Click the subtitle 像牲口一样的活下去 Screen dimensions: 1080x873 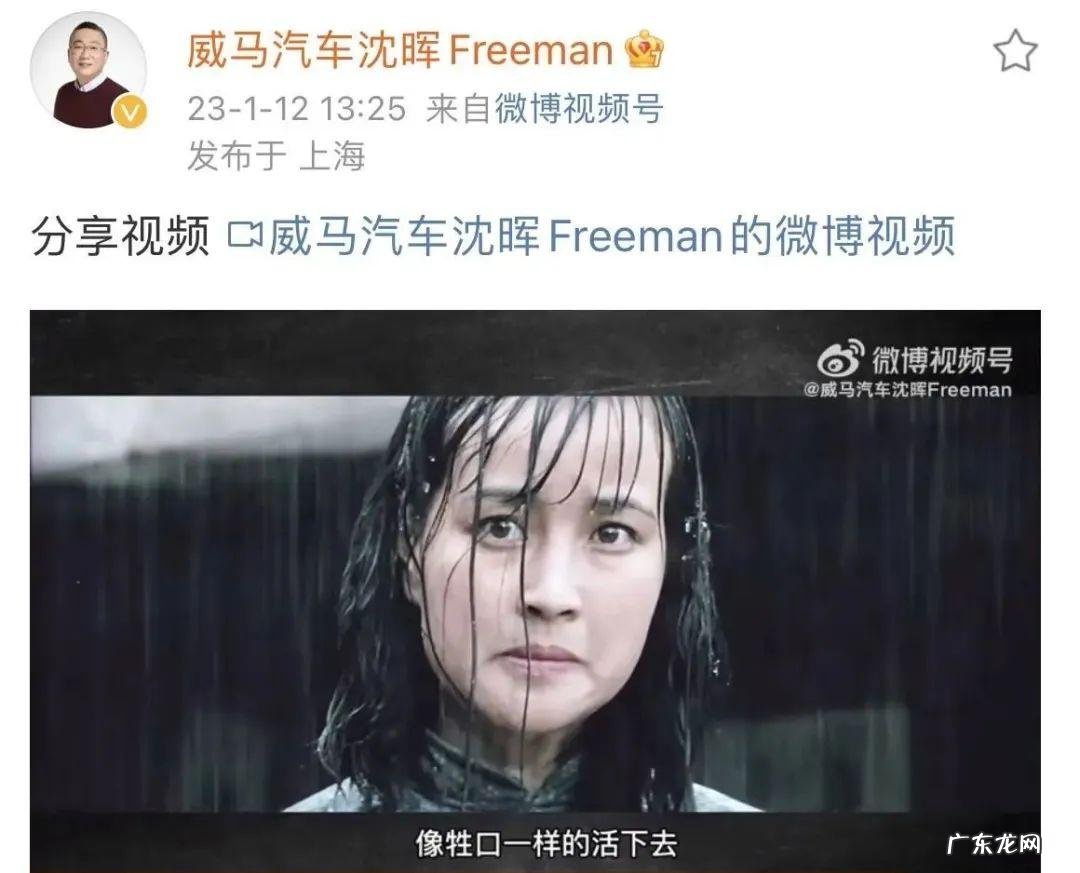tap(546, 843)
